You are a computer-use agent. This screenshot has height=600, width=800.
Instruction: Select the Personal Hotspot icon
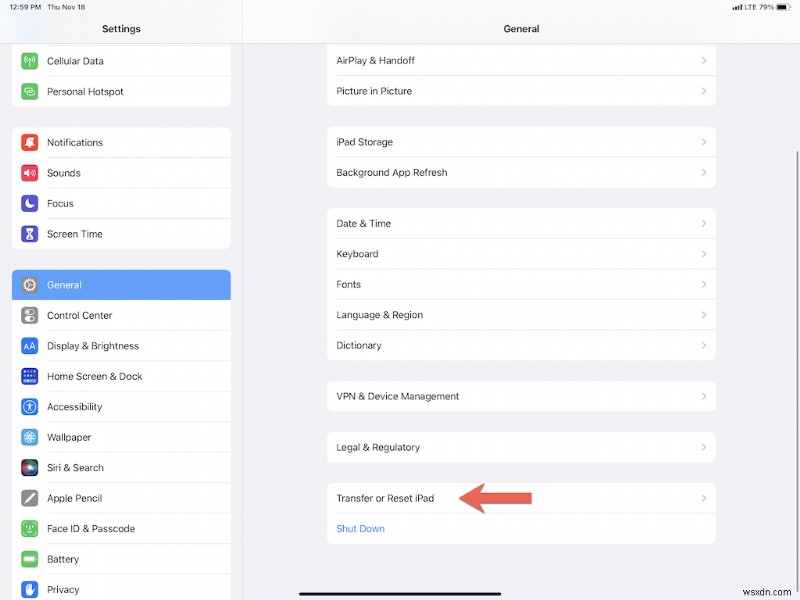(x=31, y=91)
